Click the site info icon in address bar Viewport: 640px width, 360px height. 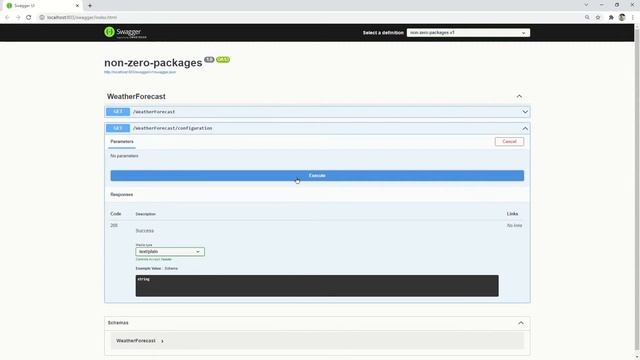pos(42,18)
